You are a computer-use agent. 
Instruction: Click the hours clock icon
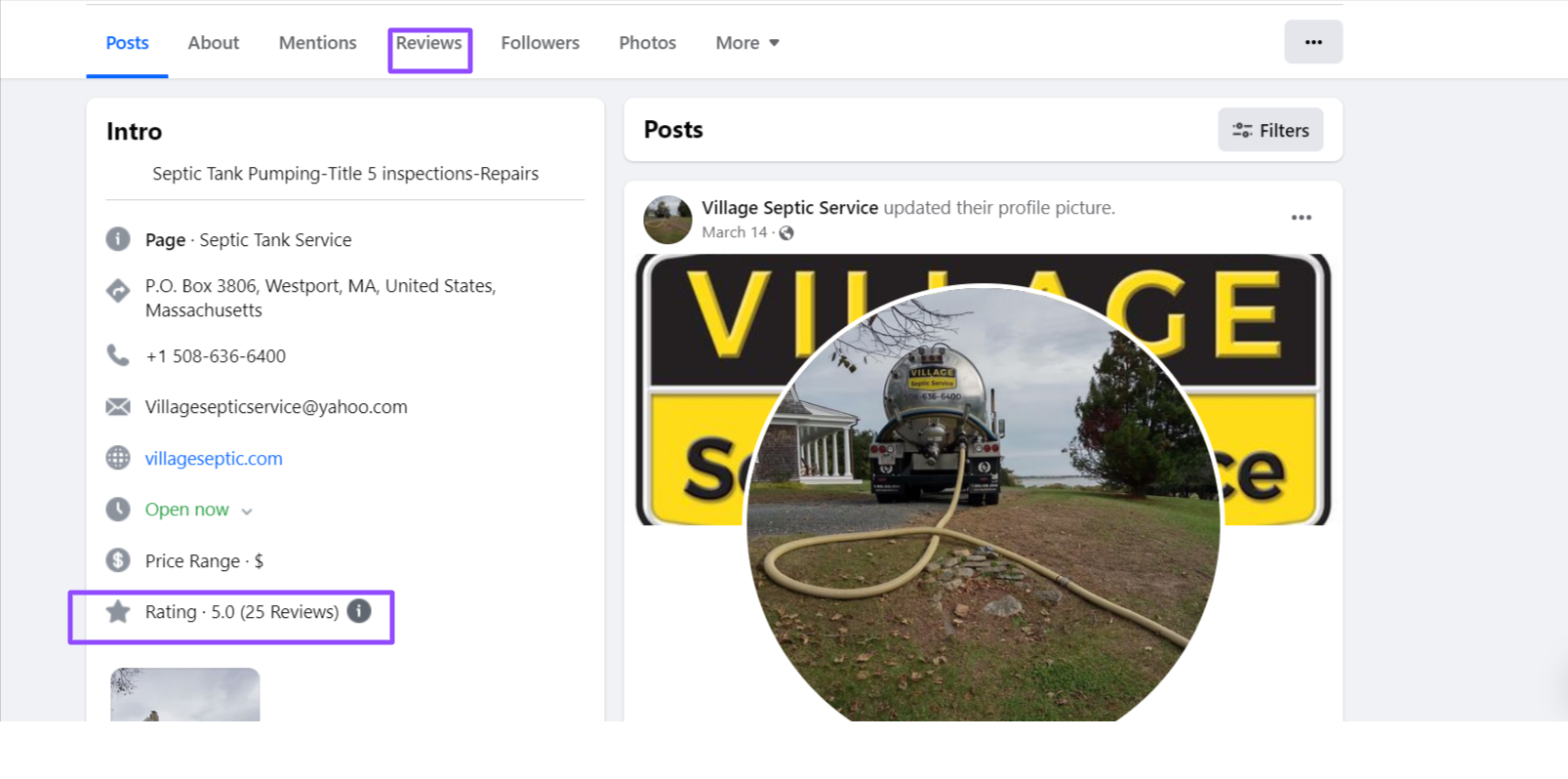118,510
